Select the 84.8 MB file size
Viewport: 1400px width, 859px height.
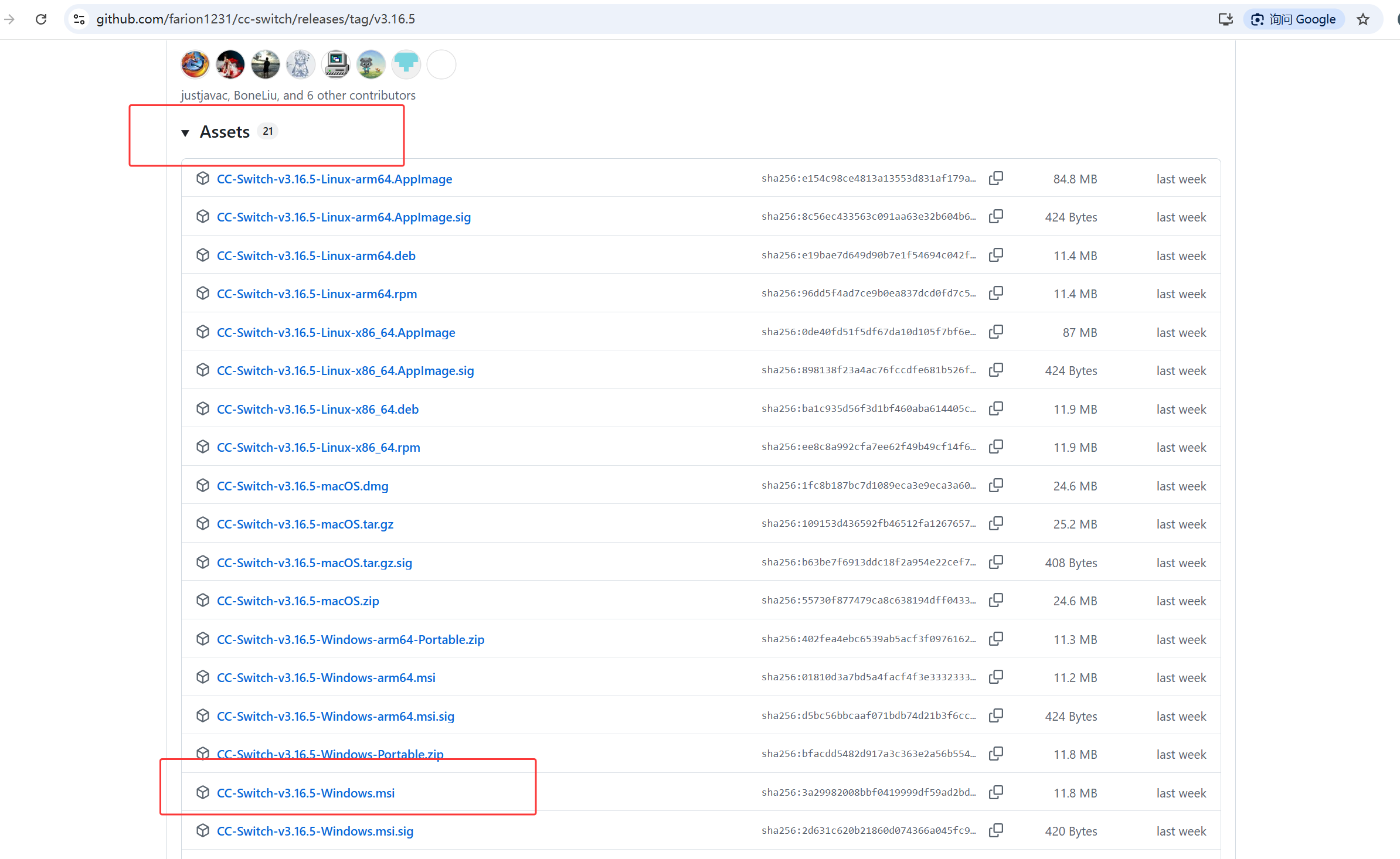1075,179
